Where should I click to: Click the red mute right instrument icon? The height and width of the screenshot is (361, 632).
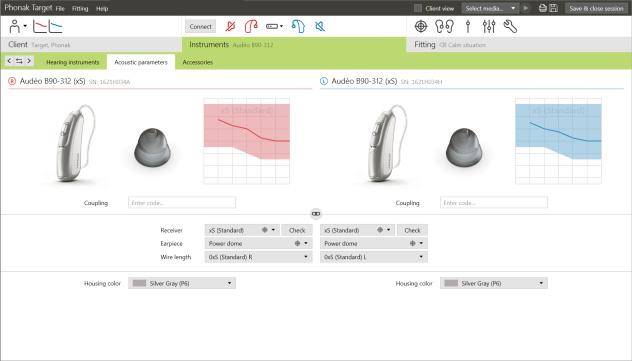tap(231, 27)
